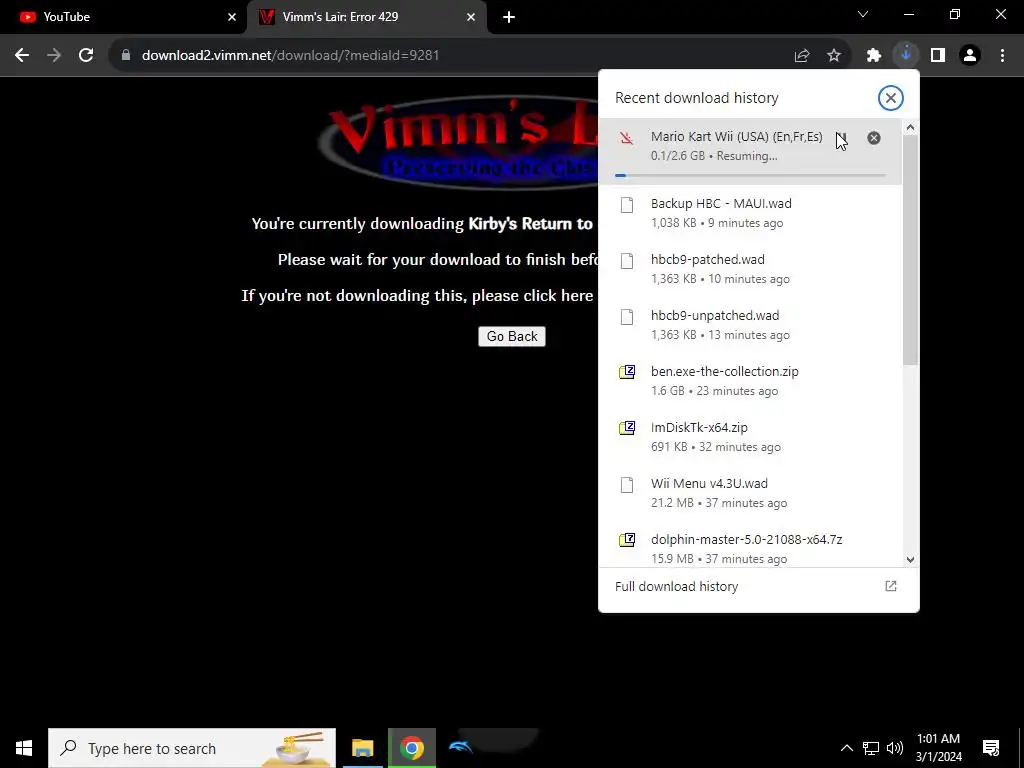Click the ben.exe-the-collection.zip archive icon
Image resolution: width=1024 pixels, height=768 pixels.
click(x=627, y=372)
